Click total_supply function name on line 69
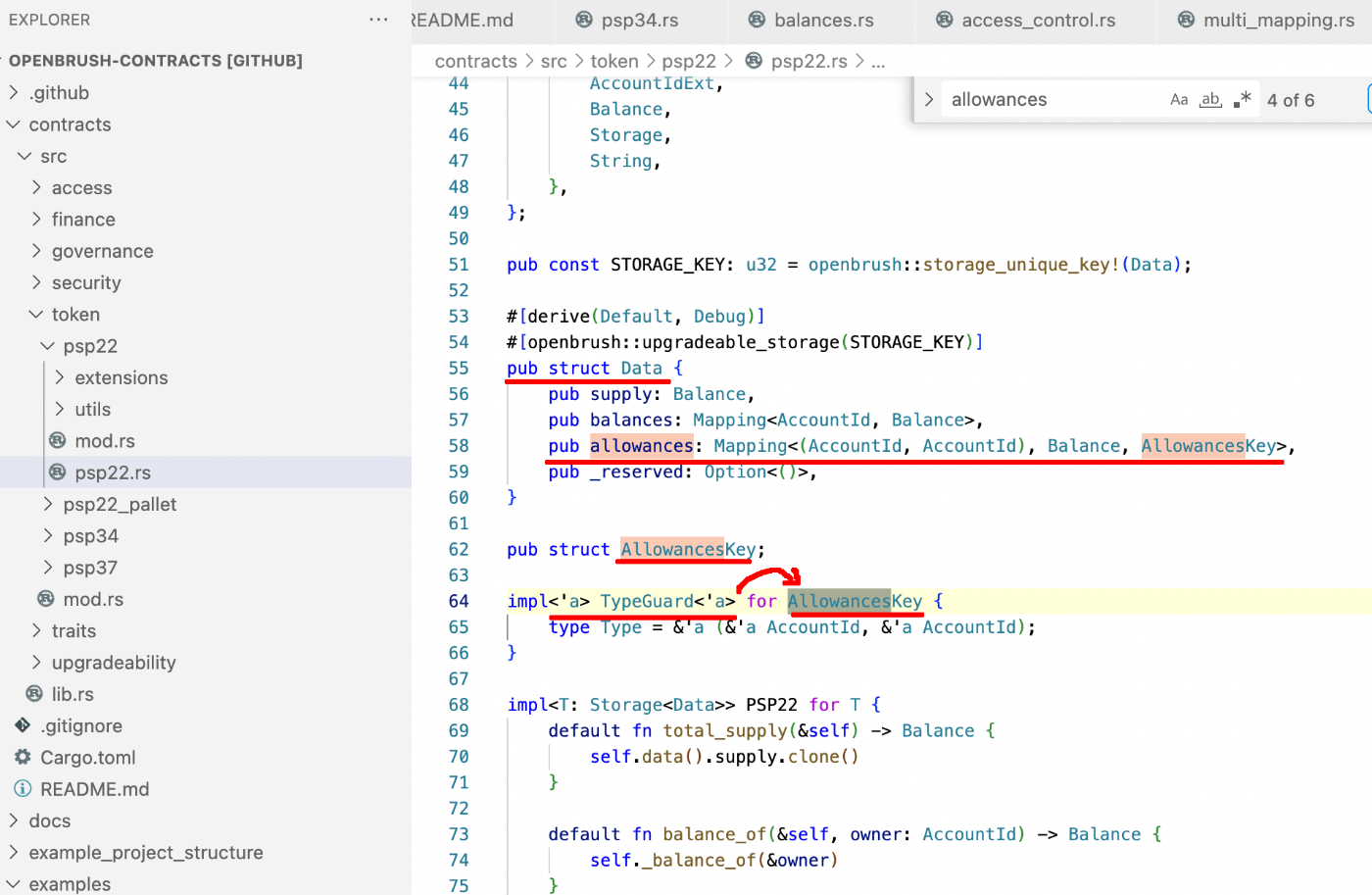 click(725, 730)
